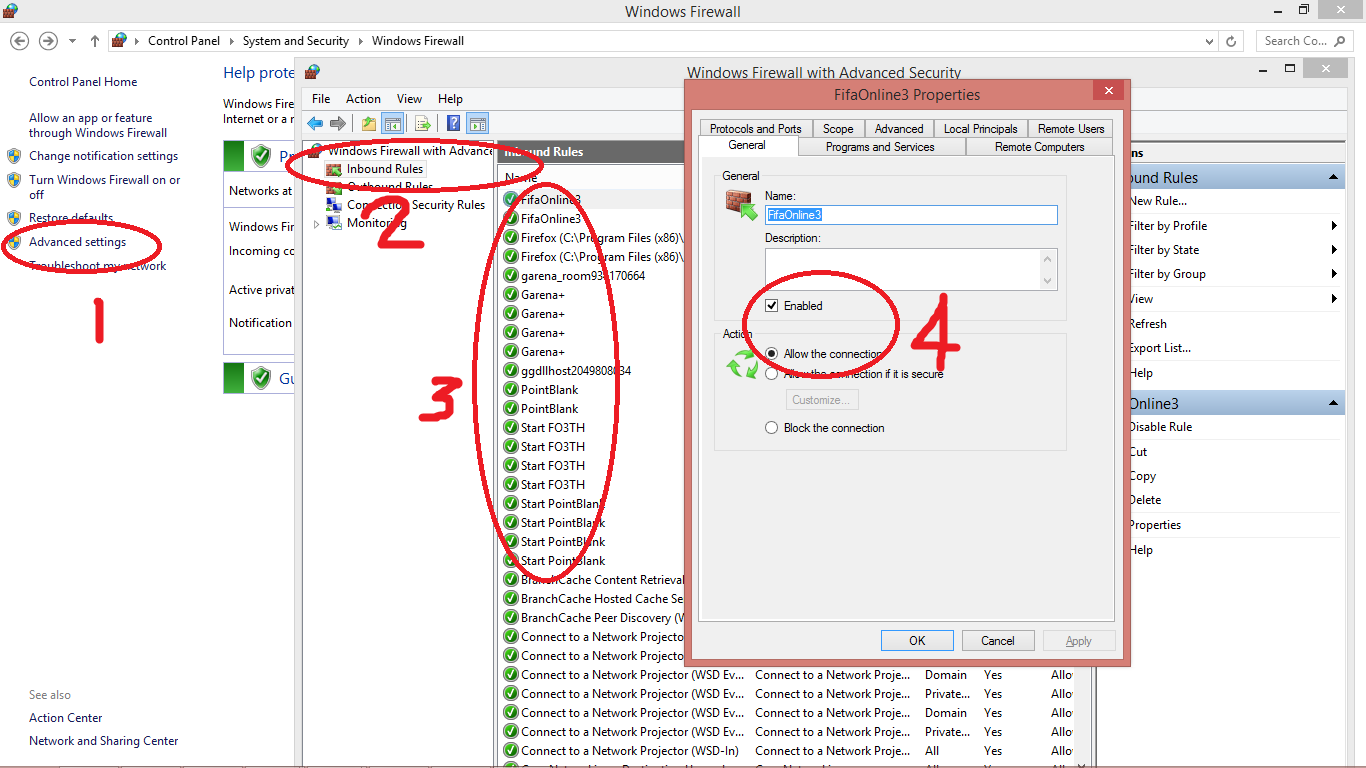
Task: Click the green check icon for ggdllhost rule
Action: 511,371
